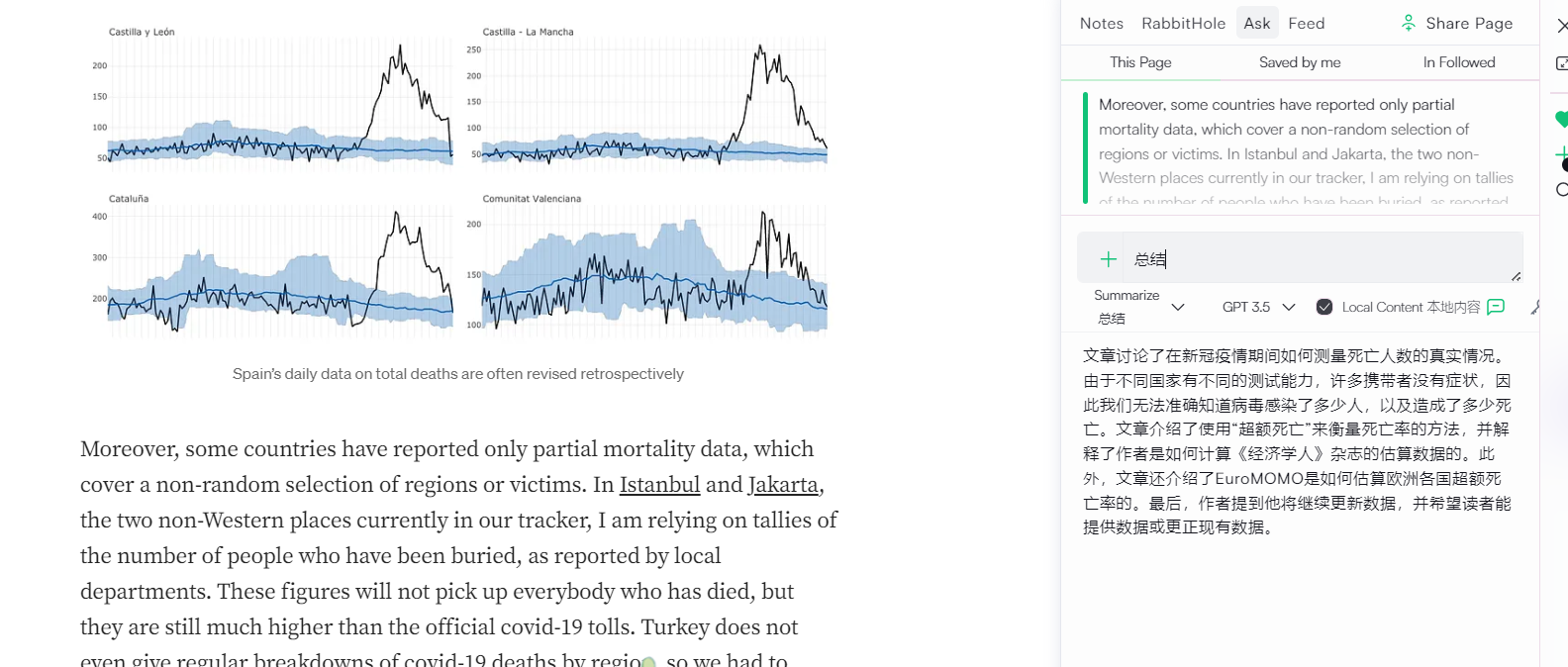This screenshot has height=667, width=1568.
Task: Open the Summarize prompt dropdown
Action: (x=1178, y=307)
